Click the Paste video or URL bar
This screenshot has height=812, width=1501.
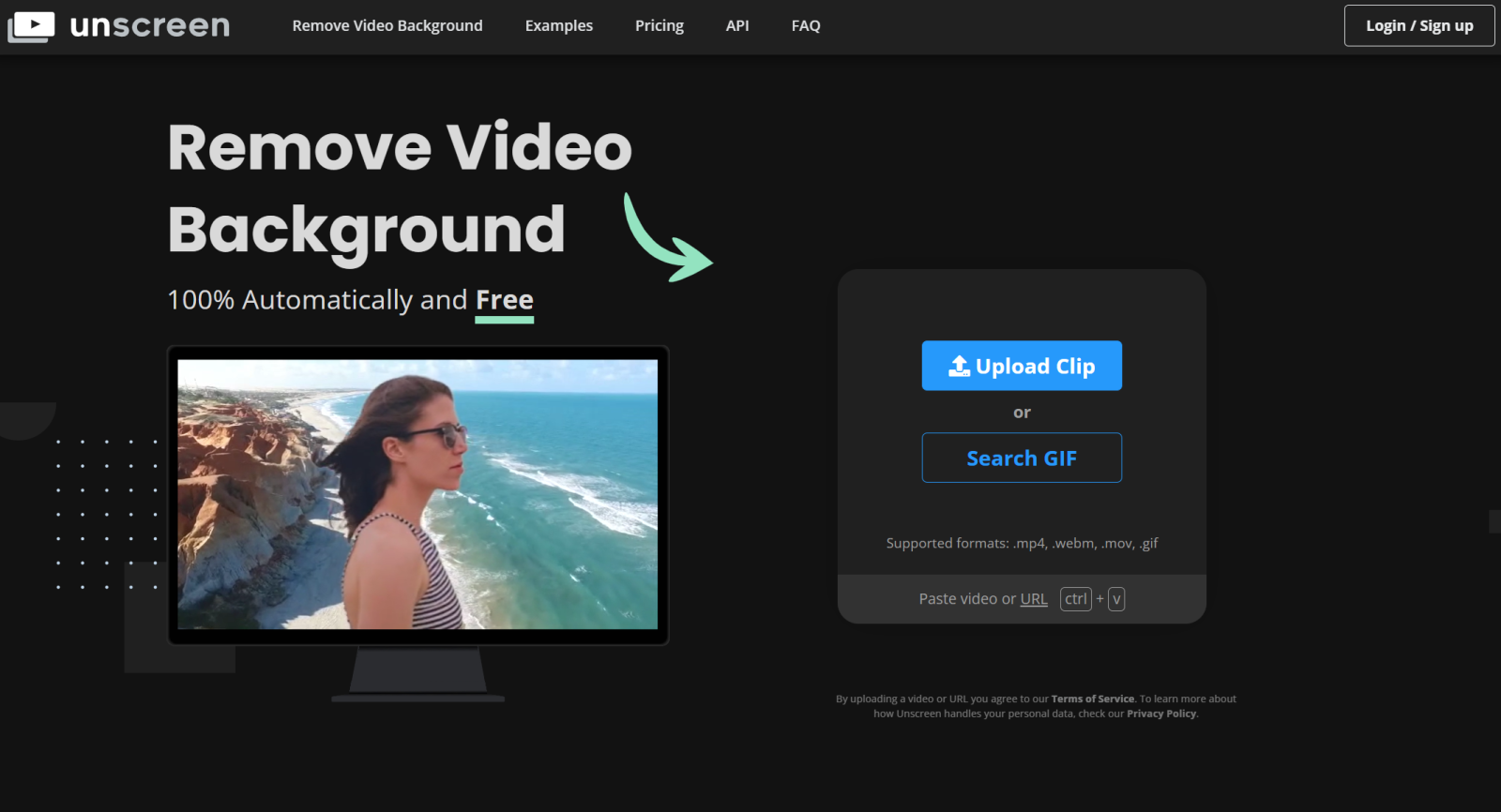point(1022,599)
